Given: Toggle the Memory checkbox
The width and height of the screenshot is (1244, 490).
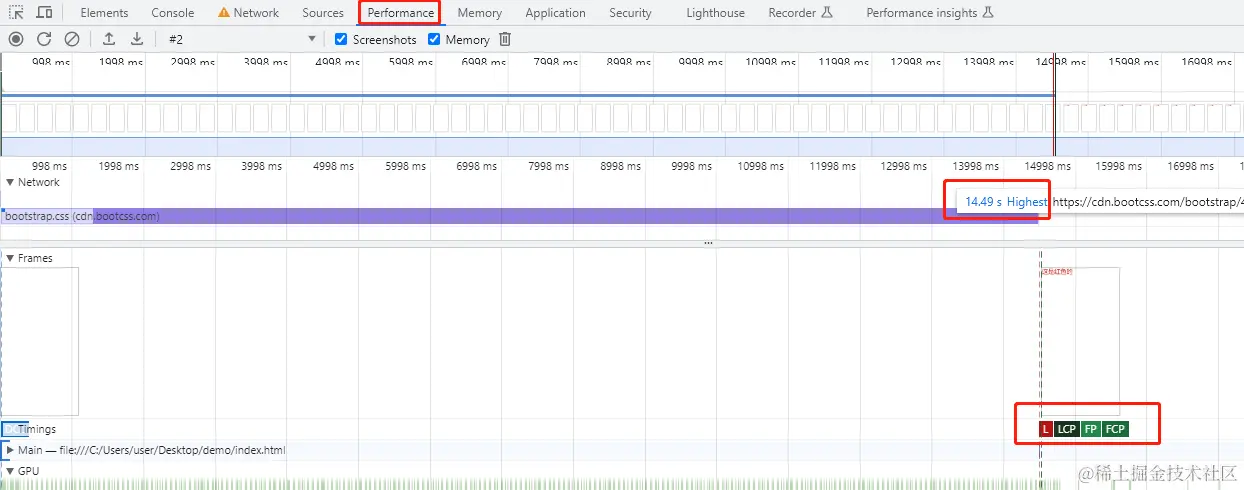Looking at the screenshot, I should tap(434, 39).
